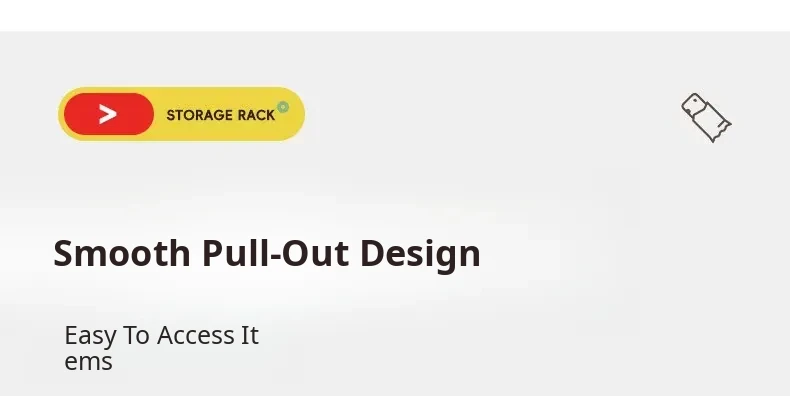Click the word 'Smooth' in the heading
The height and width of the screenshot is (396, 790).
pyautogui.click(x=122, y=253)
